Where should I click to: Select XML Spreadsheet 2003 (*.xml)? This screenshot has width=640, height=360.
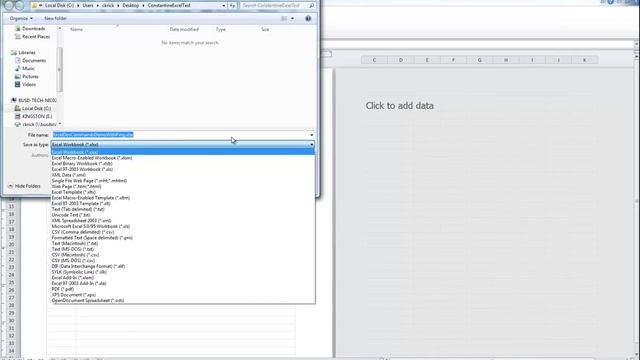182,221
